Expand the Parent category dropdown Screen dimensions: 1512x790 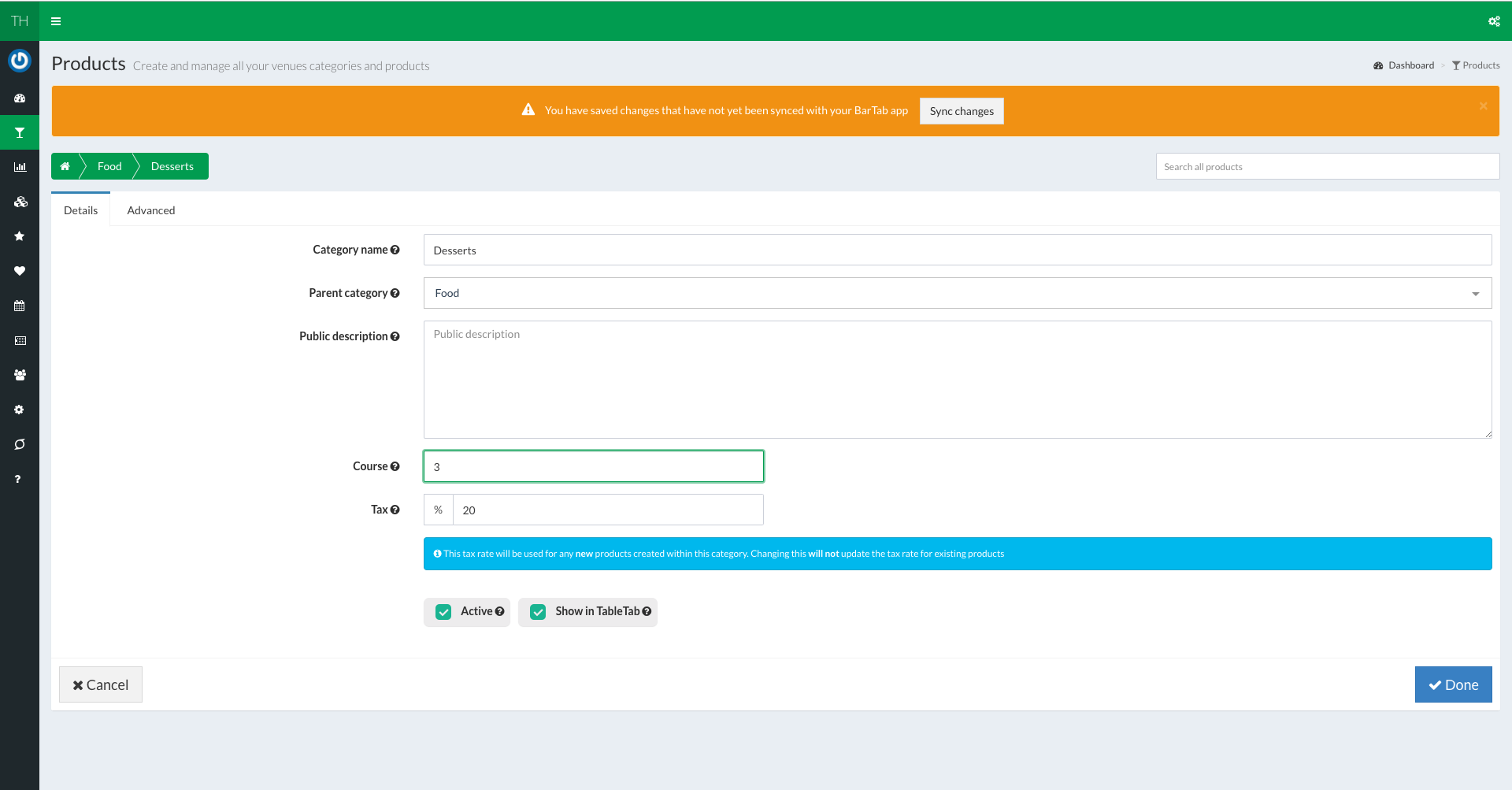[957, 293]
